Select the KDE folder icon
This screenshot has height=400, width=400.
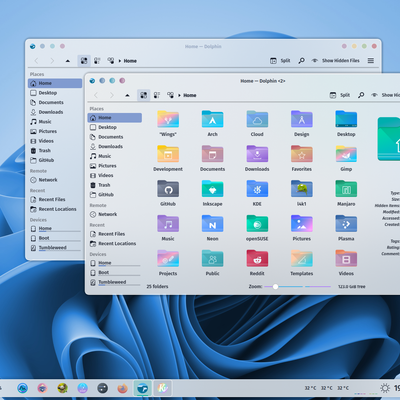tap(257, 189)
